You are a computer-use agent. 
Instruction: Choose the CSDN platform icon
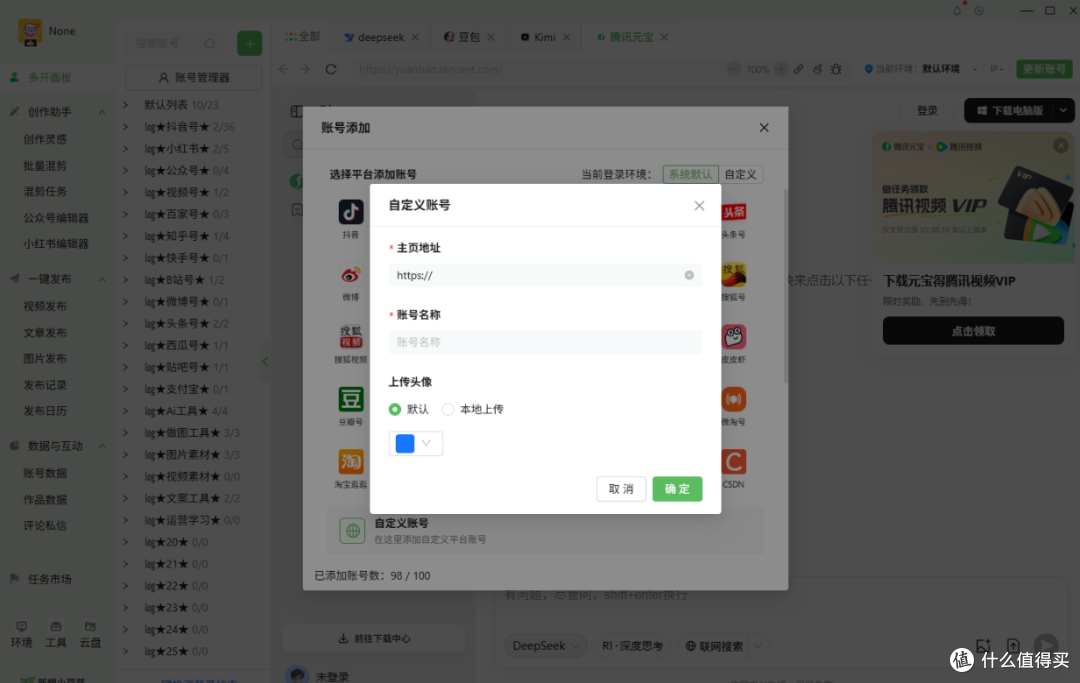coord(734,462)
